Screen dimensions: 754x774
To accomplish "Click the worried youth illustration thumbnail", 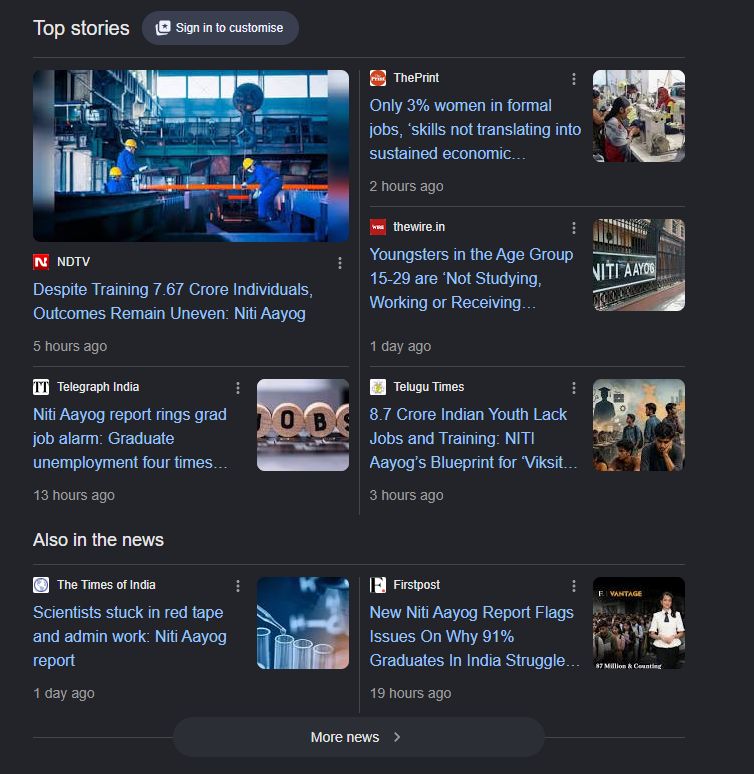I will click(x=639, y=425).
